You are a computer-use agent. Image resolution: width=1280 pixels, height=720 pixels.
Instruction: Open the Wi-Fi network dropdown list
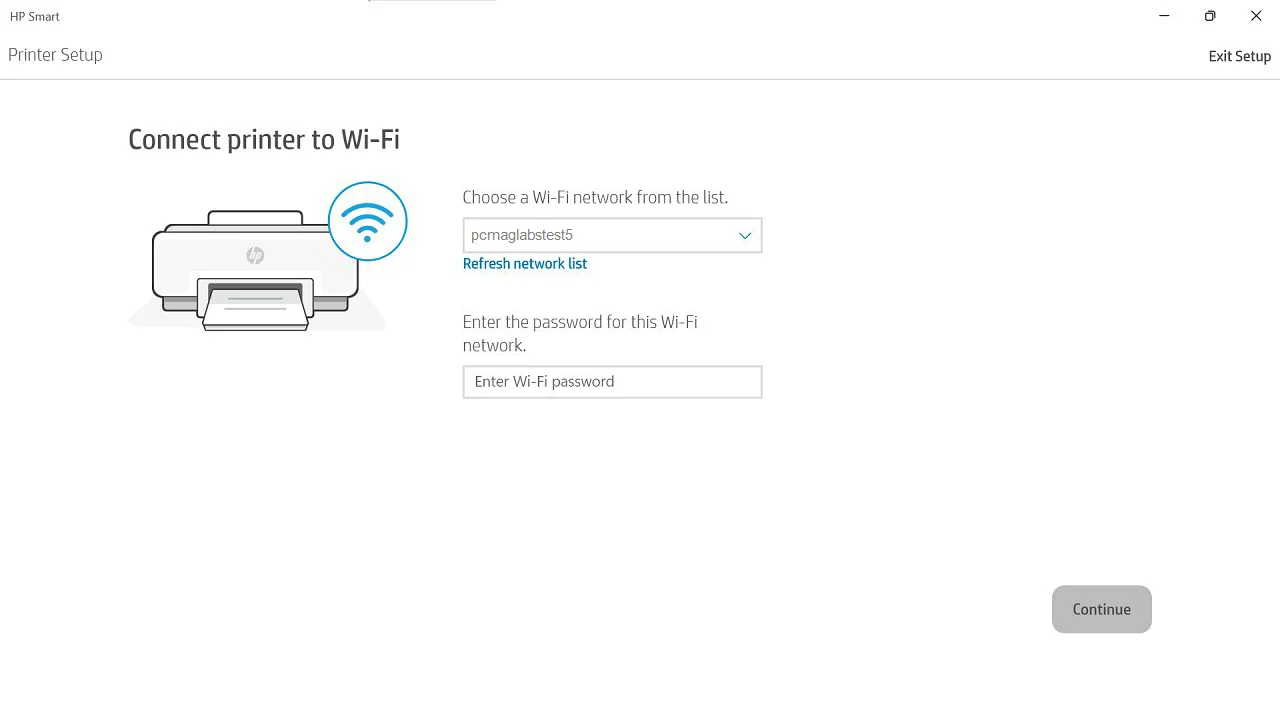coord(612,235)
